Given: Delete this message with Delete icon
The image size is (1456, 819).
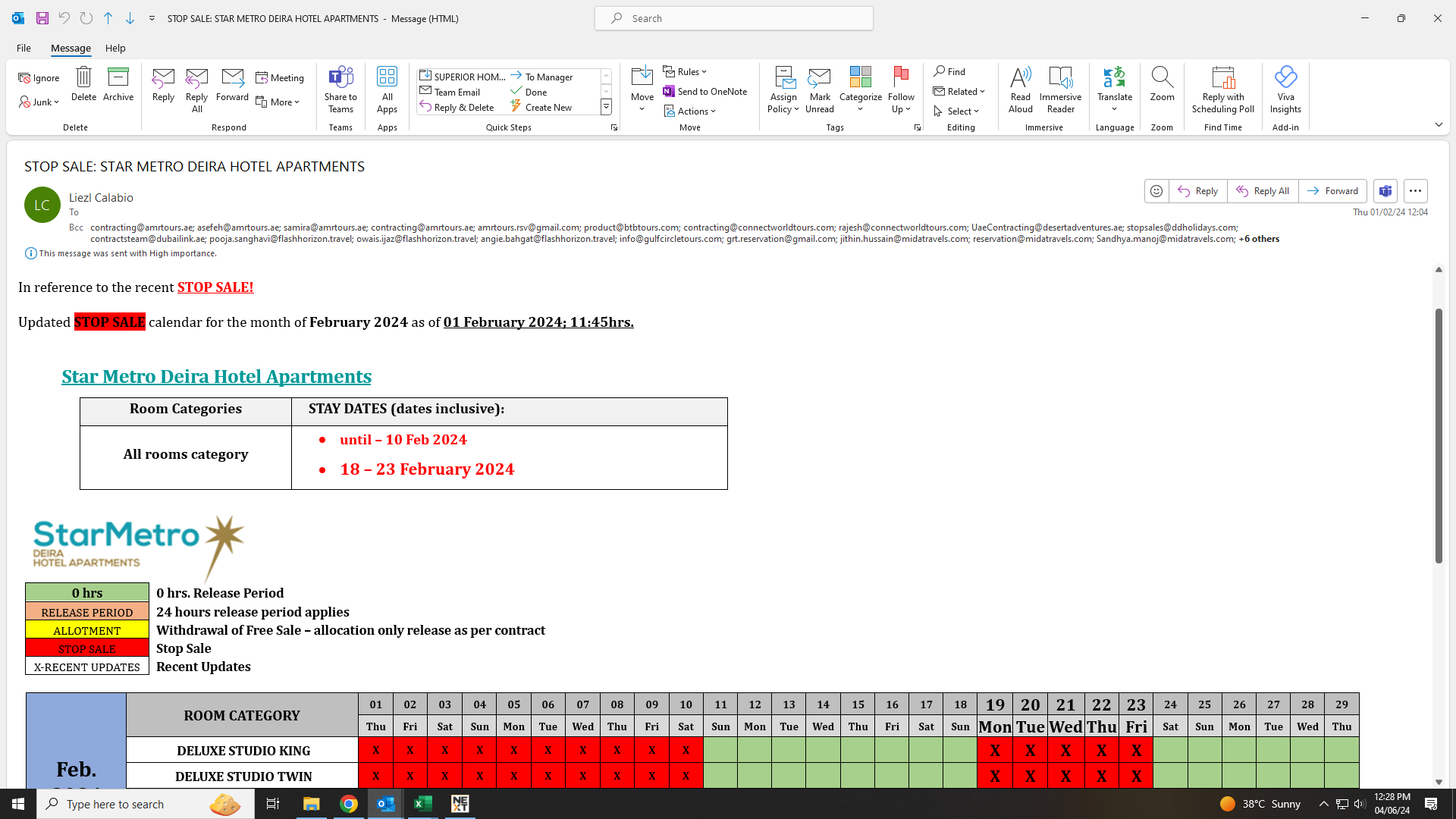Looking at the screenshot, I should point(83,83).
